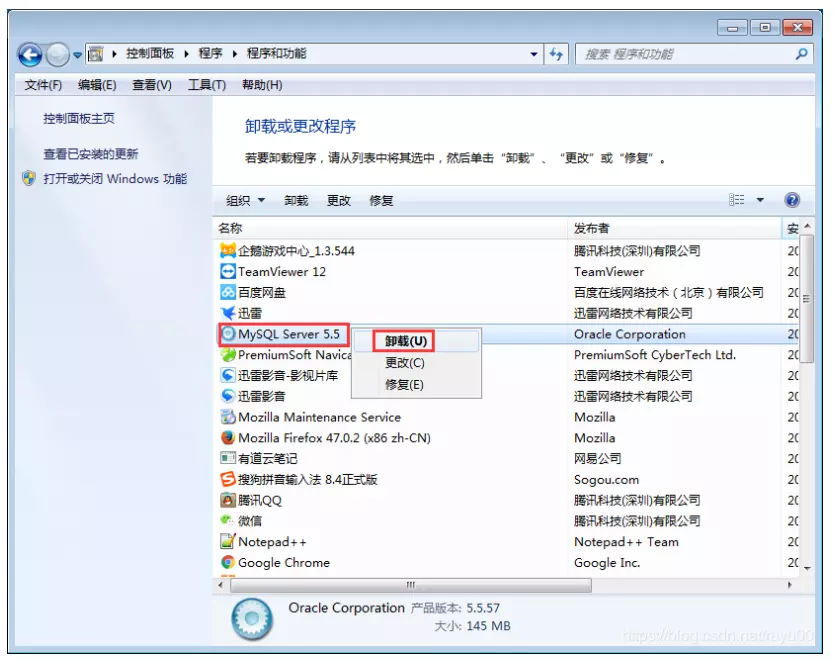Viewport: 834px width, 661px height.
Task: Expand the arrow after 程序 breadcrumb
Action: [235, 54]
